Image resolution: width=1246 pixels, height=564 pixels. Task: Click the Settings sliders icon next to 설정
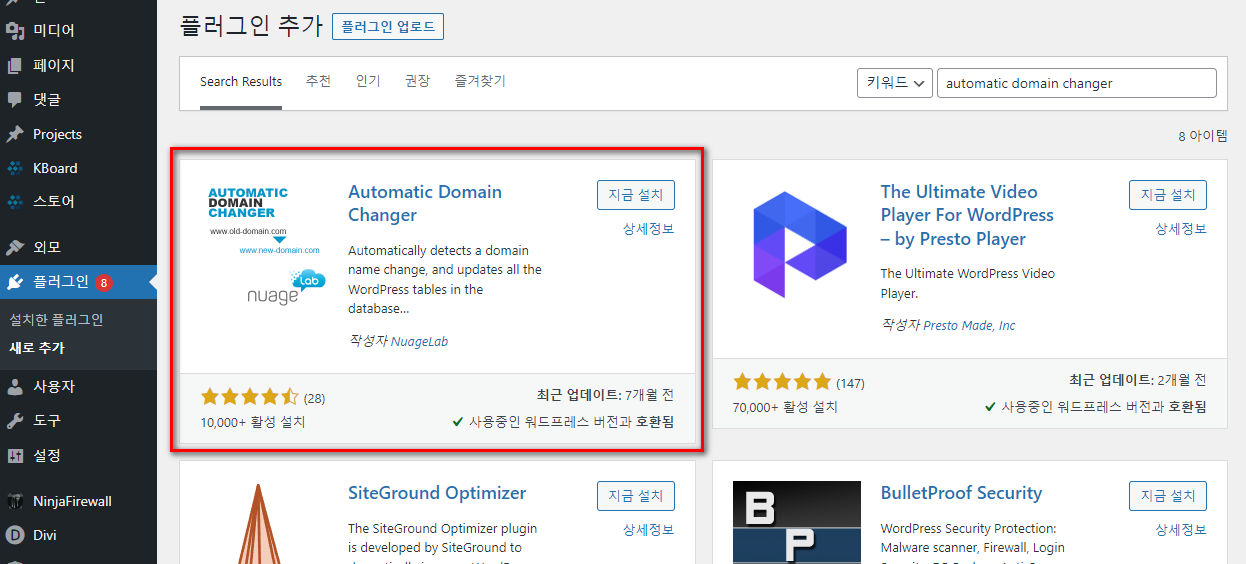tap(15, 455)
